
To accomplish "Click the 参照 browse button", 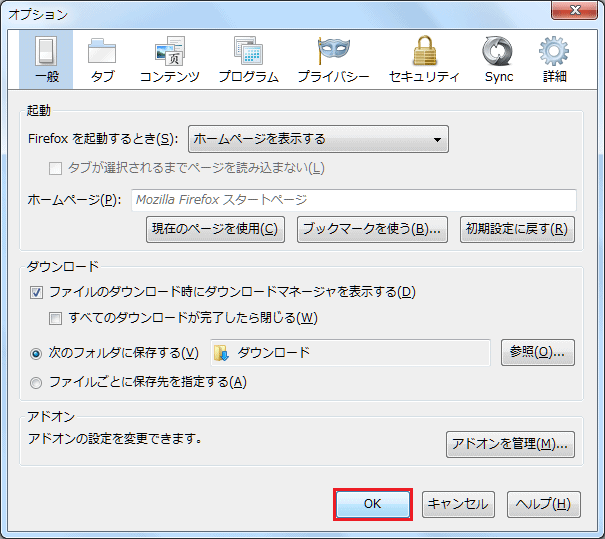I will (538, 352).
